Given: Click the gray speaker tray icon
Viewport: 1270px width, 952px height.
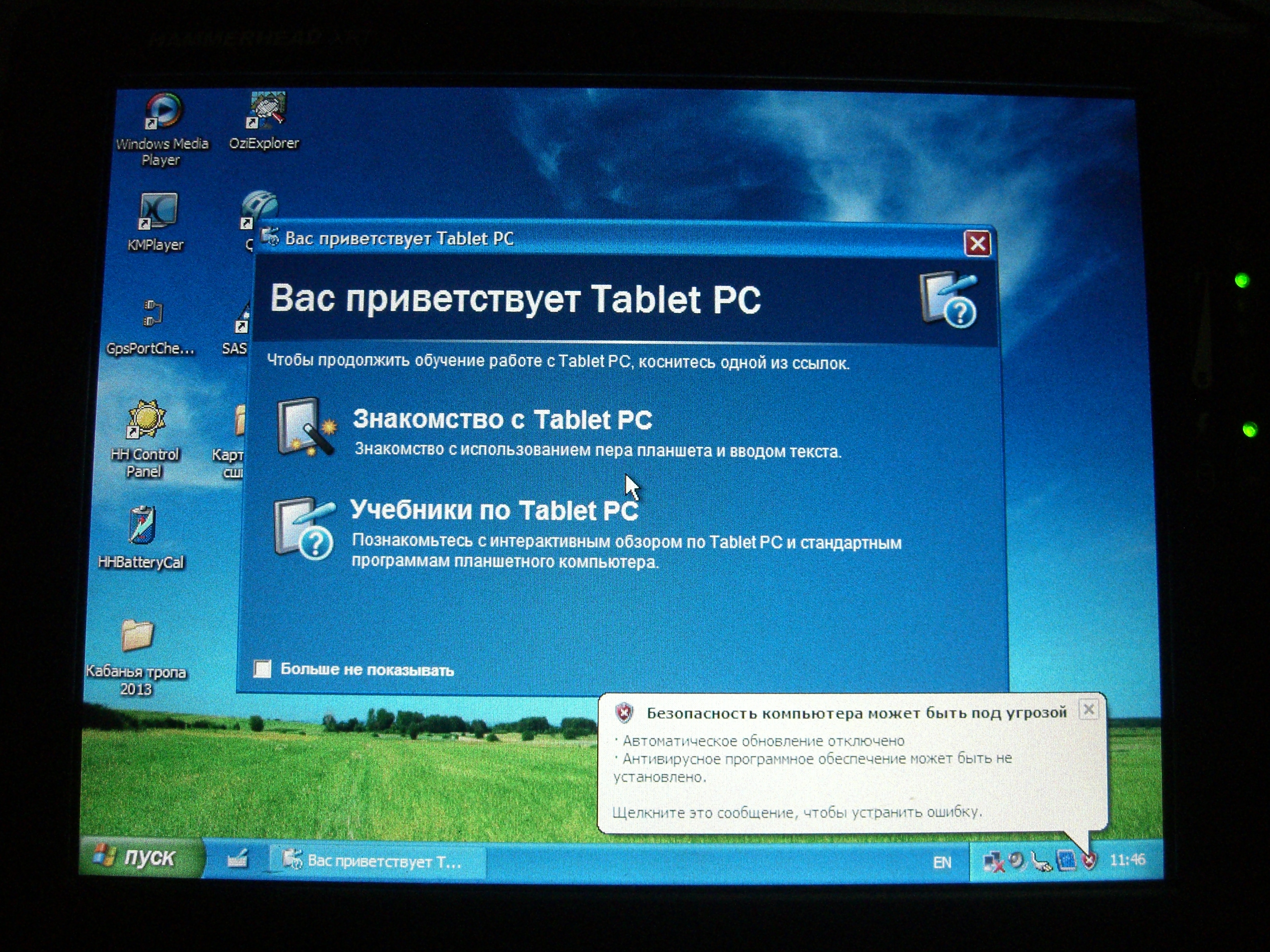Looking at the screenshot, I should 1017,861.
